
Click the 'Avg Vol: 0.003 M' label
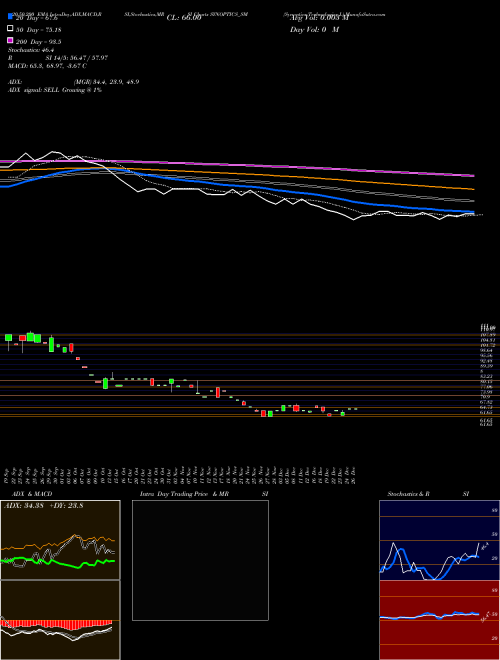pos(319,17)
